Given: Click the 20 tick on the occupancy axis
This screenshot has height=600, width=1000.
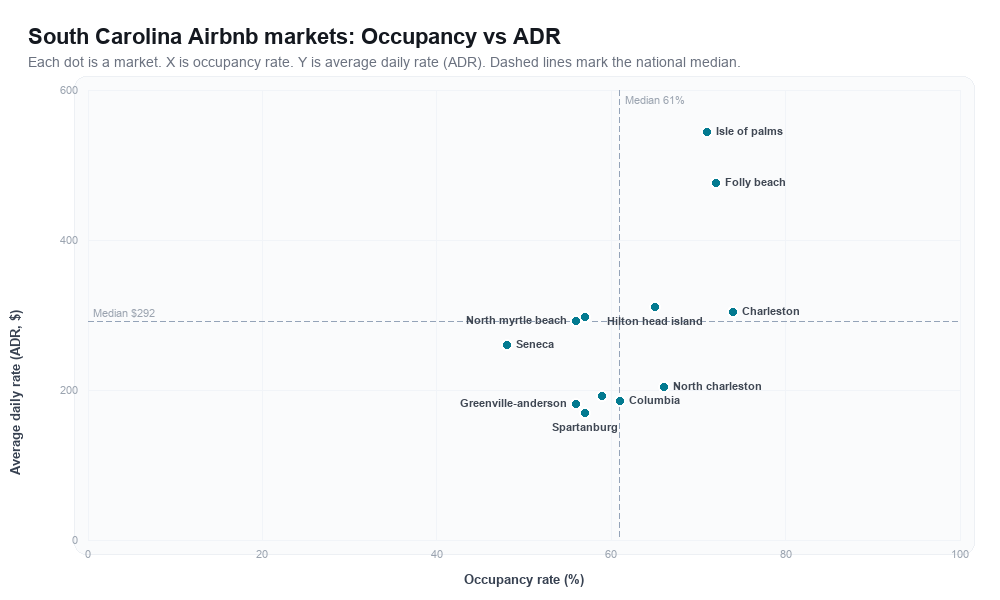Looking at the screenshot, I should click(262, 555).
